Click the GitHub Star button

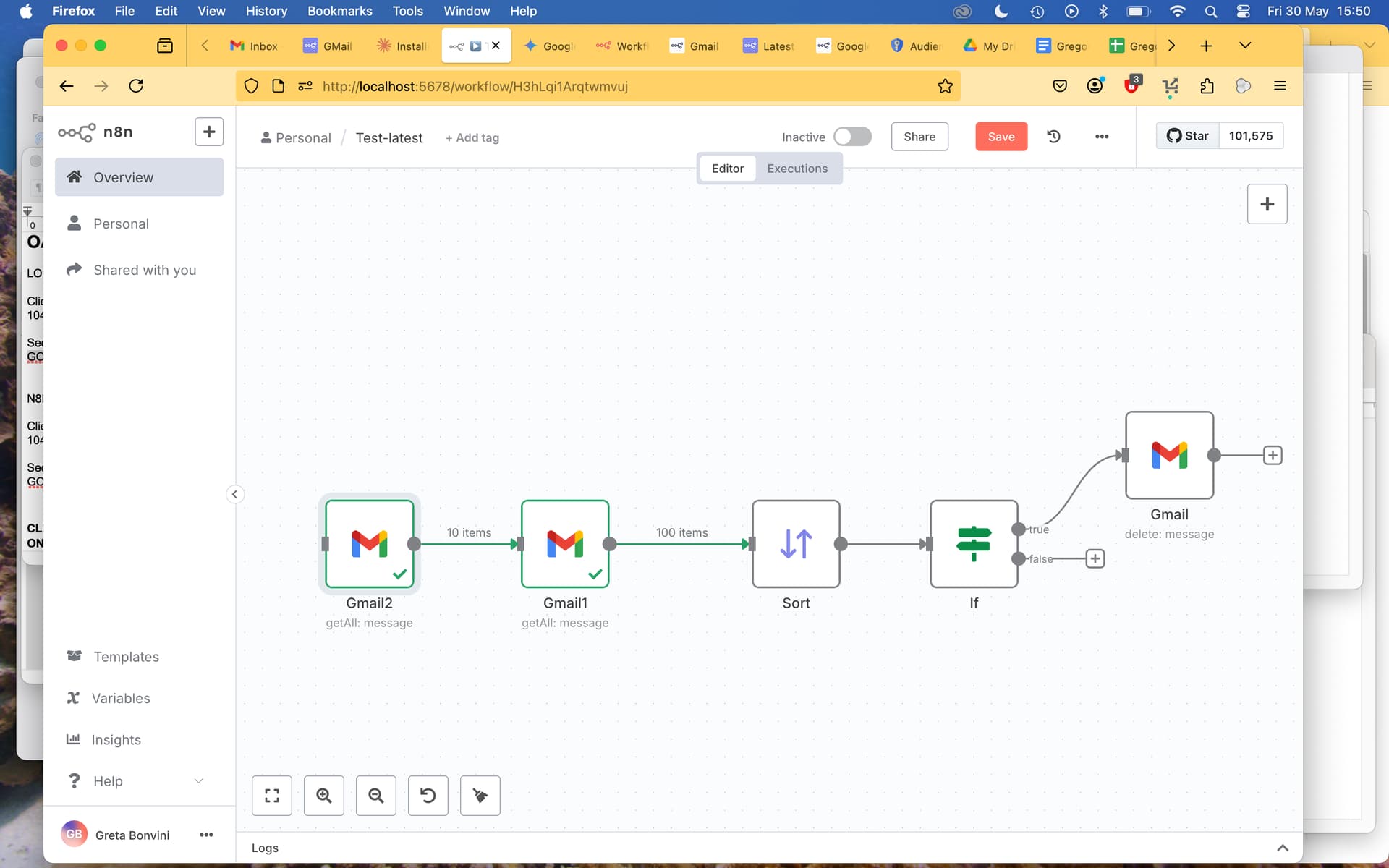coord(1188,136)
